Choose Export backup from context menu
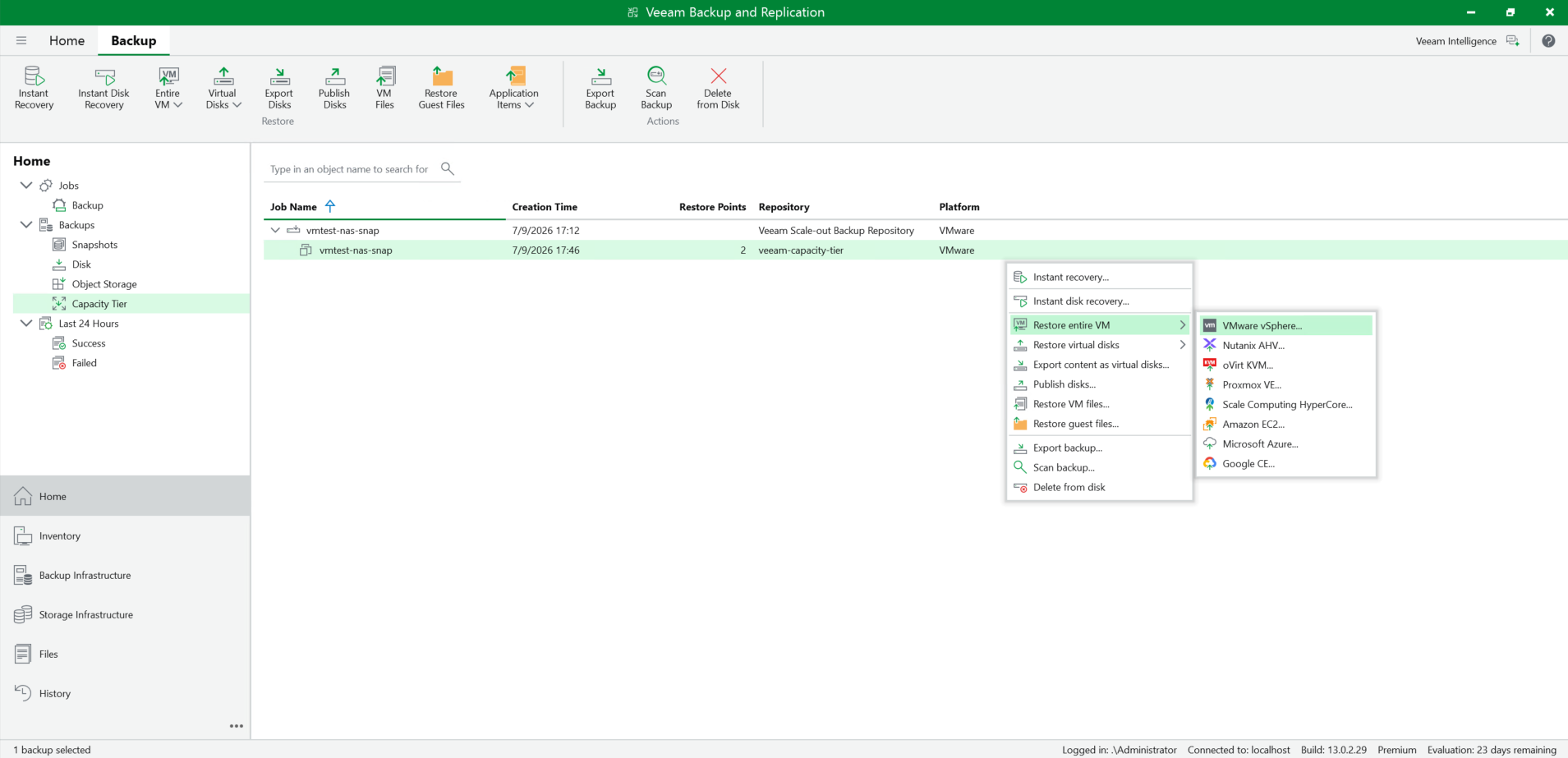 point(1100,448)
